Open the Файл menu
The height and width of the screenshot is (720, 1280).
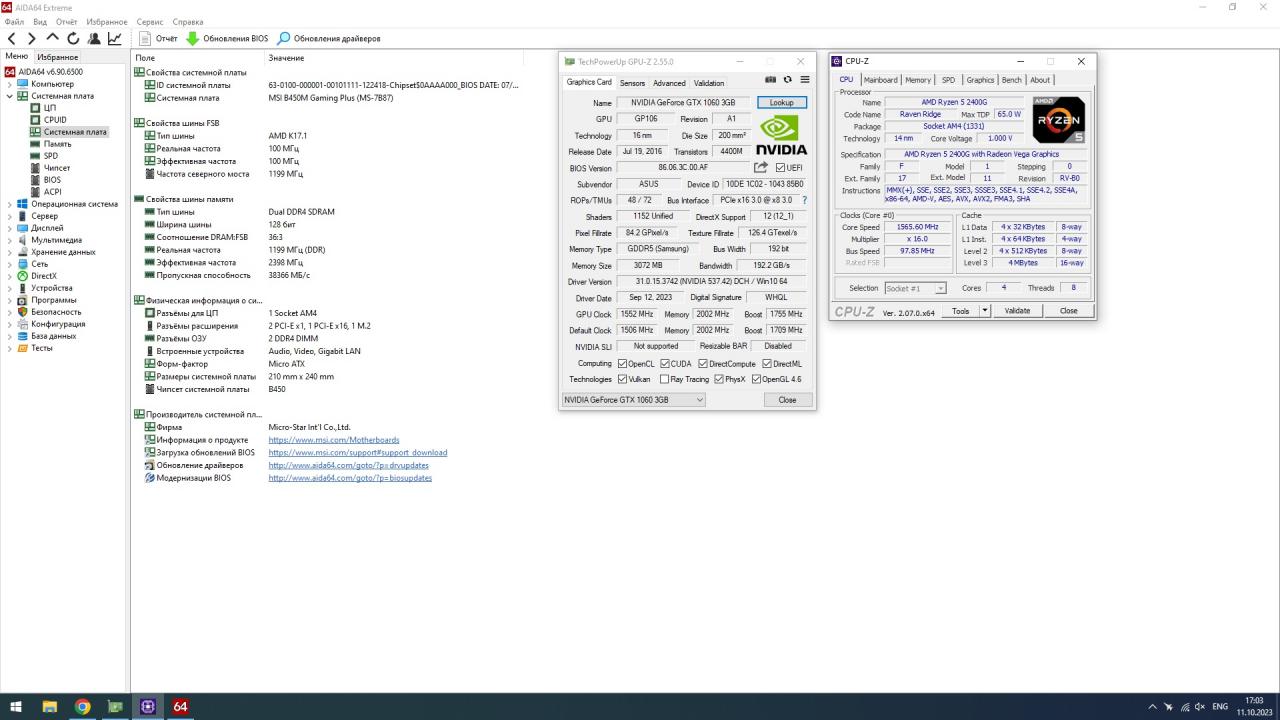(15, 22)
